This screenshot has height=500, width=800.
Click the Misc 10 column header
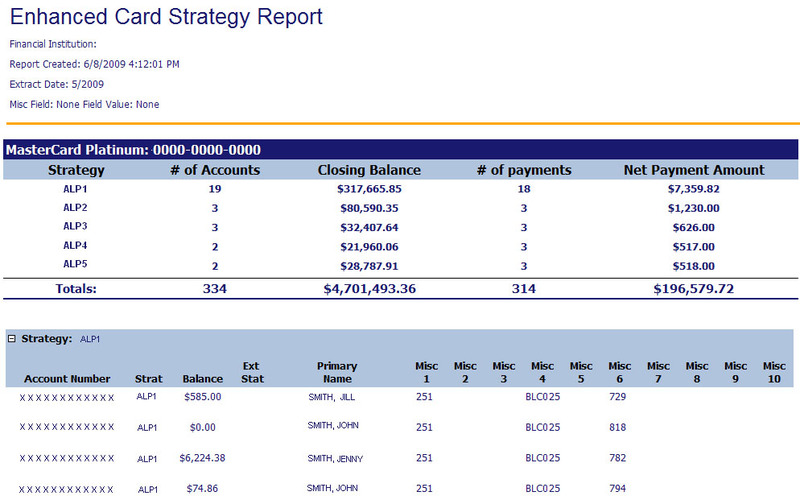(x=774, y=373)
